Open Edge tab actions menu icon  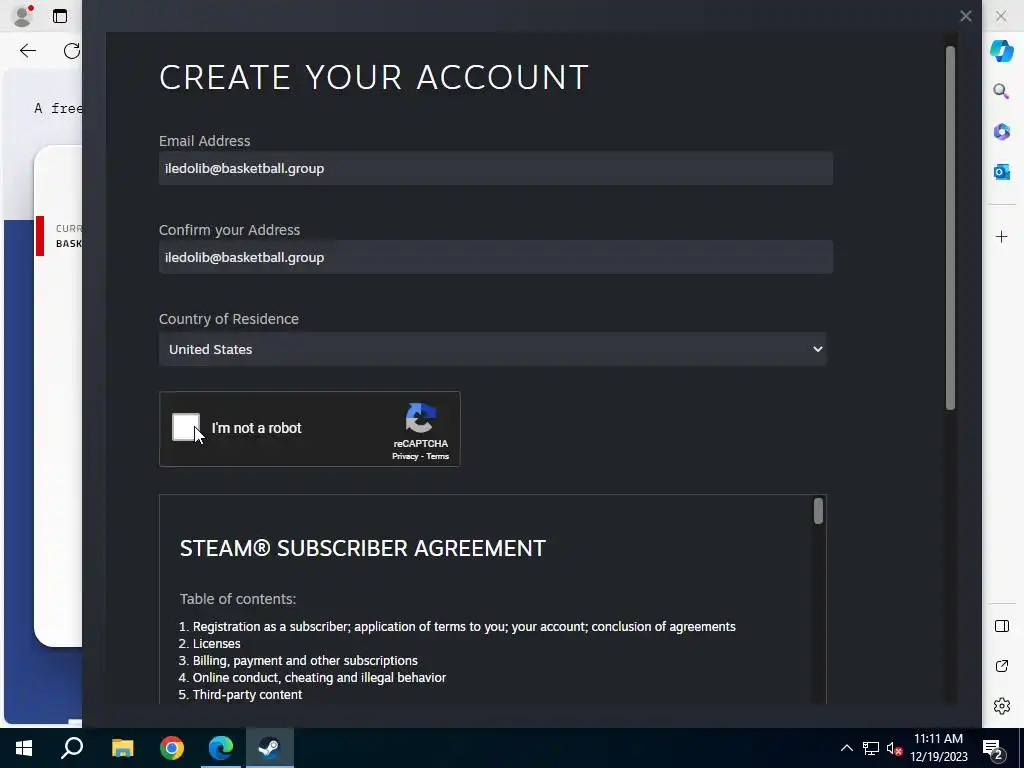(60, 16)
